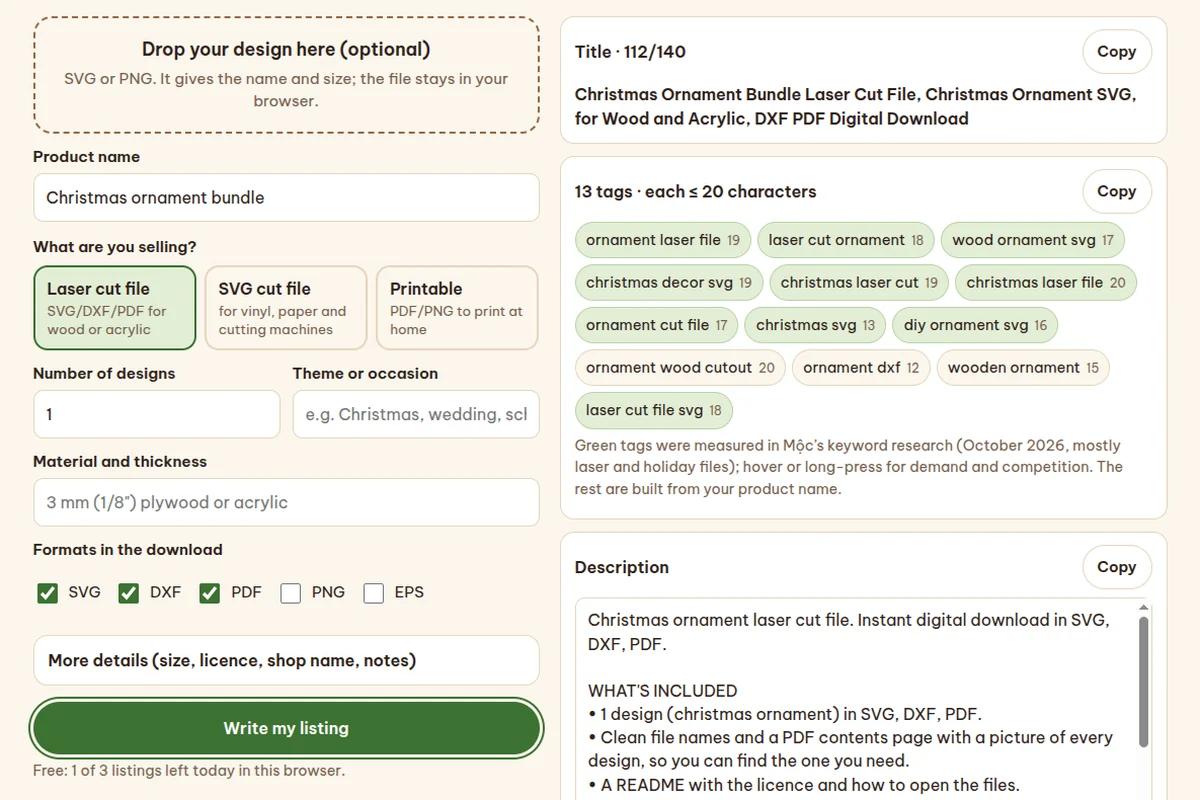
Task: Uncheck the SVG format checkbox
Action: (47, 593)
